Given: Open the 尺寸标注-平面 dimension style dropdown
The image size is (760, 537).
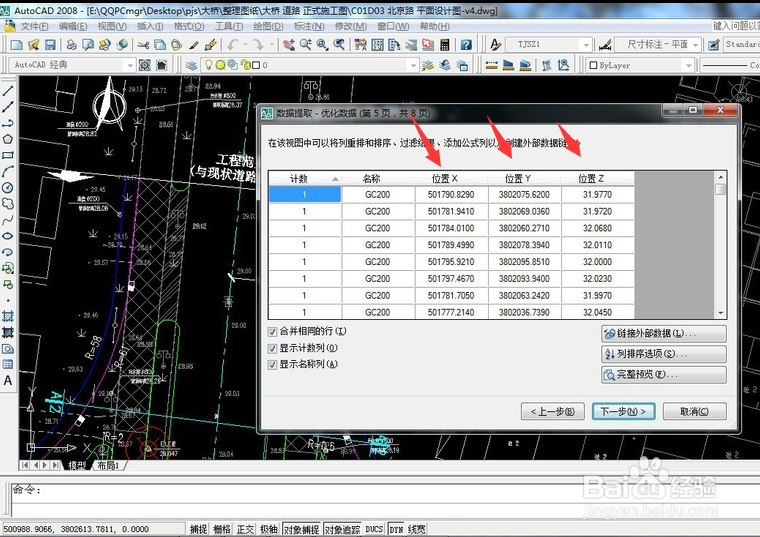Looking at the screenshot, I should [x=696, y=45].
